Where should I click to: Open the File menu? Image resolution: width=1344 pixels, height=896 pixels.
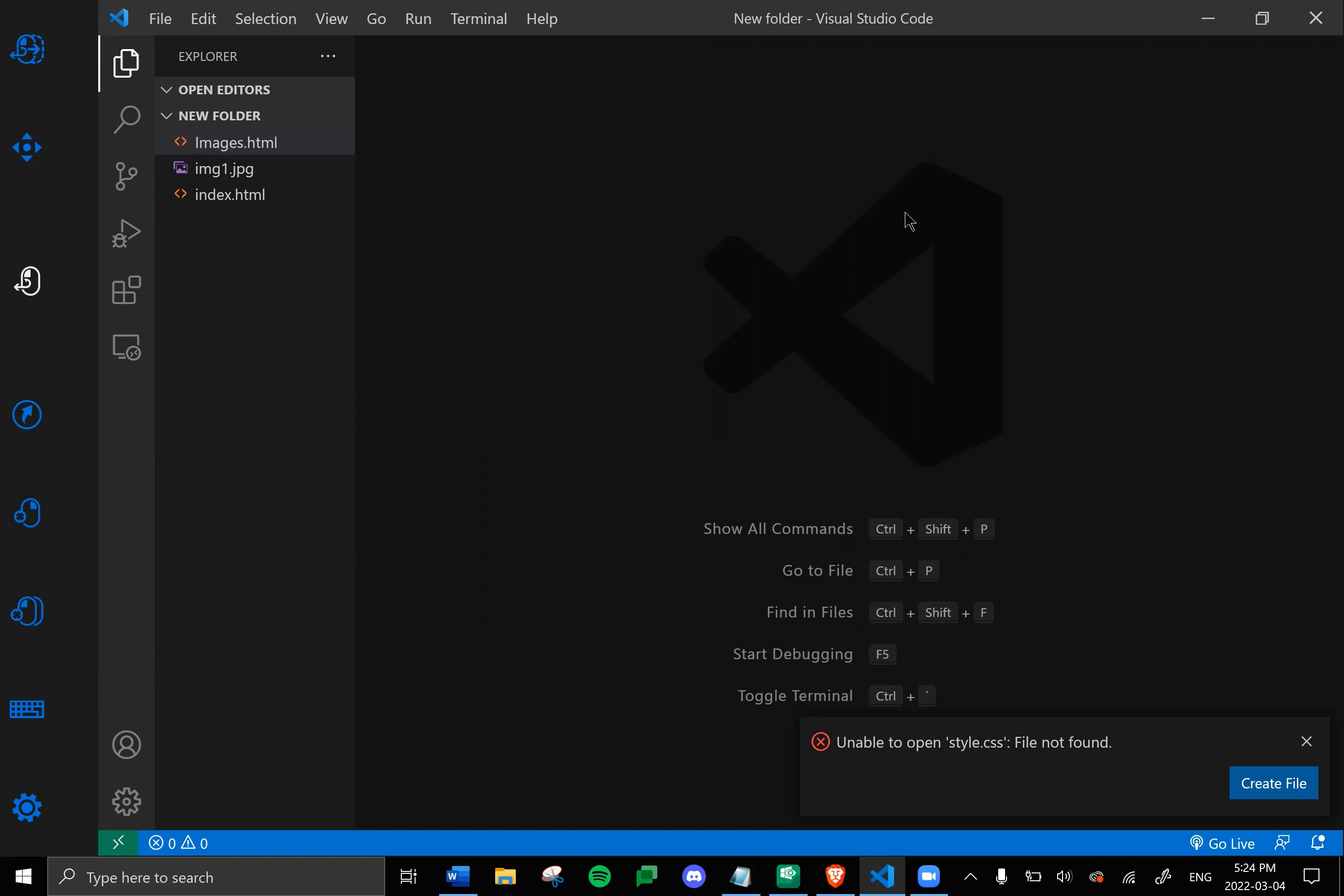point(160,18)
